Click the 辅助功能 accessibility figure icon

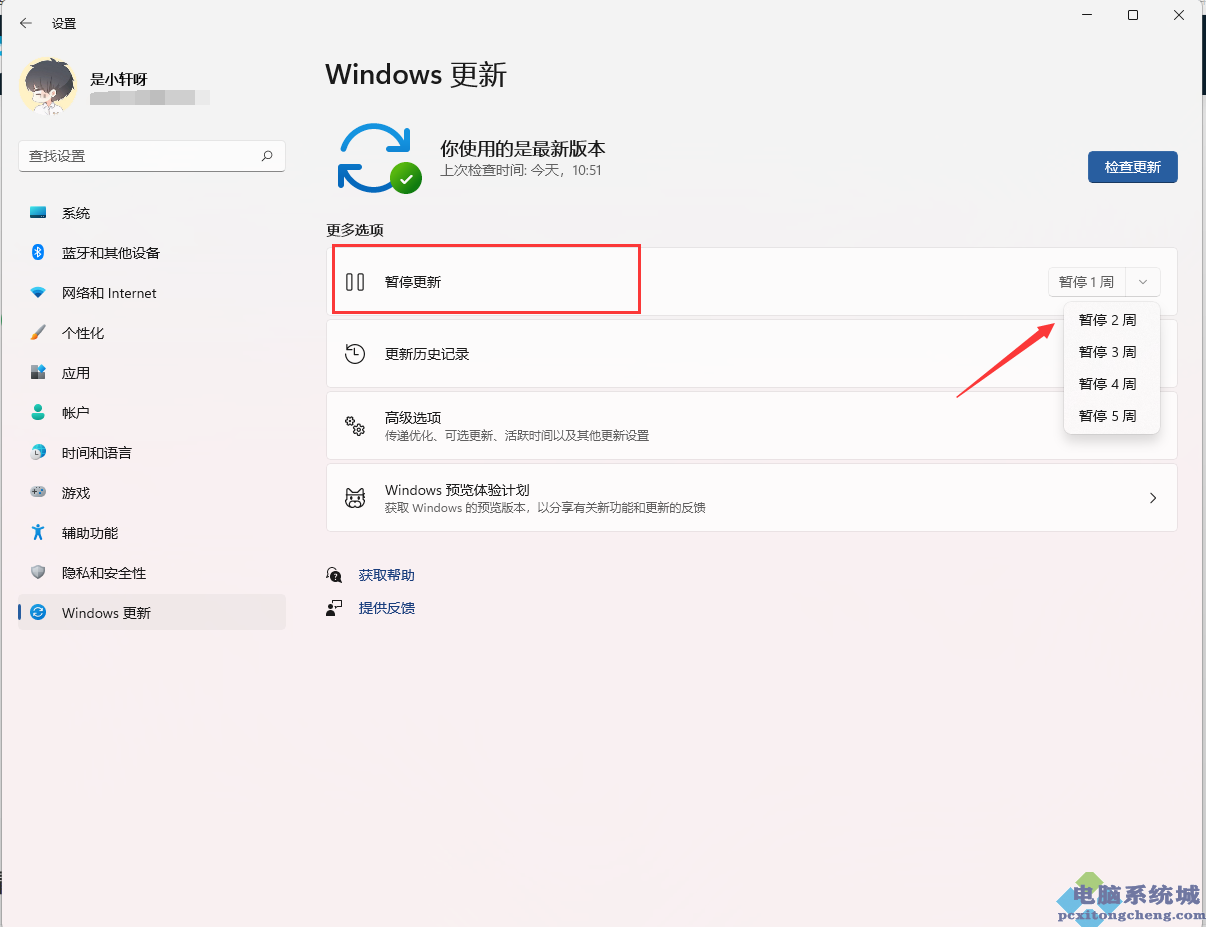point(38,533)
